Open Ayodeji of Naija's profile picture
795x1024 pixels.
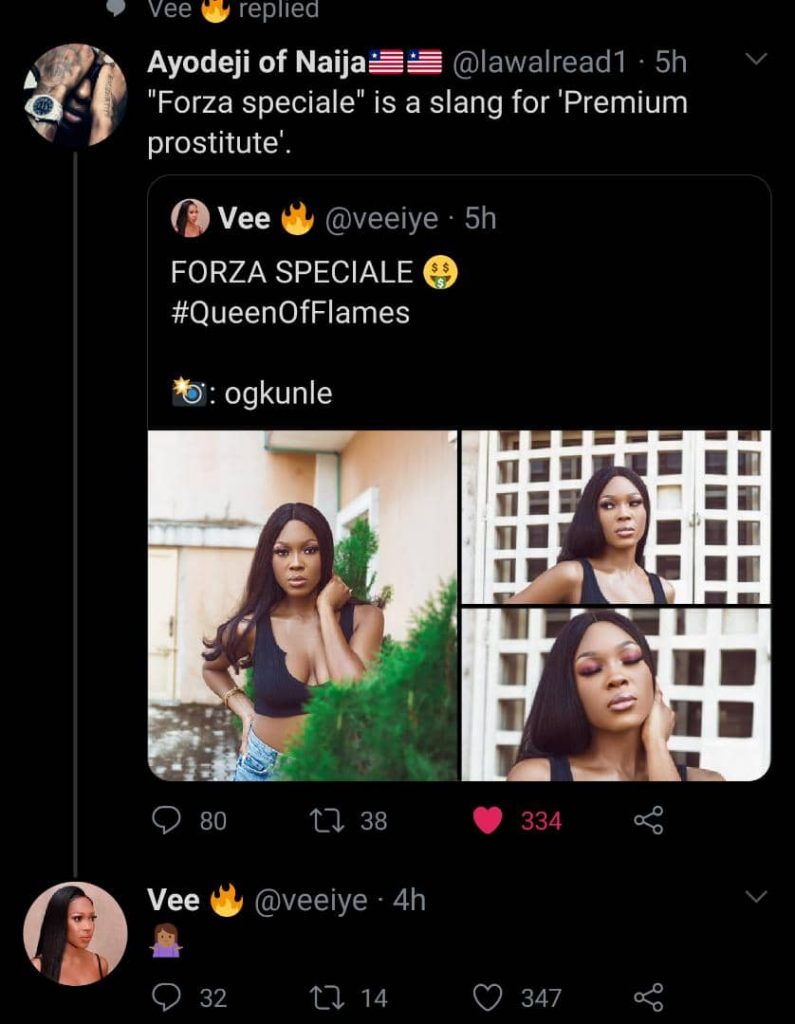75,95
